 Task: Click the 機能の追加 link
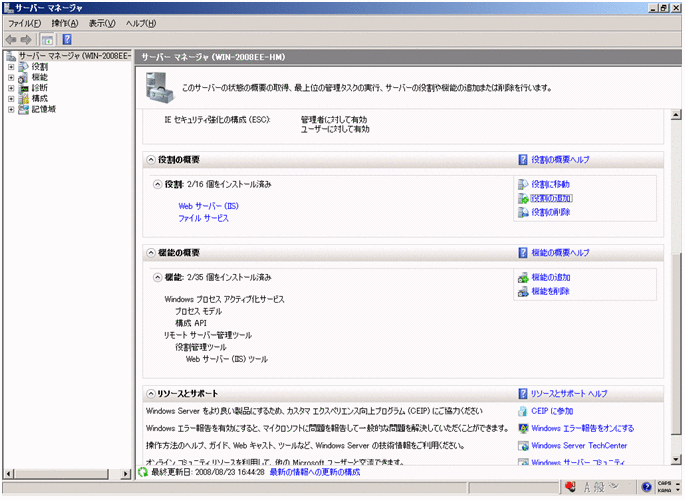coord(551,278)
